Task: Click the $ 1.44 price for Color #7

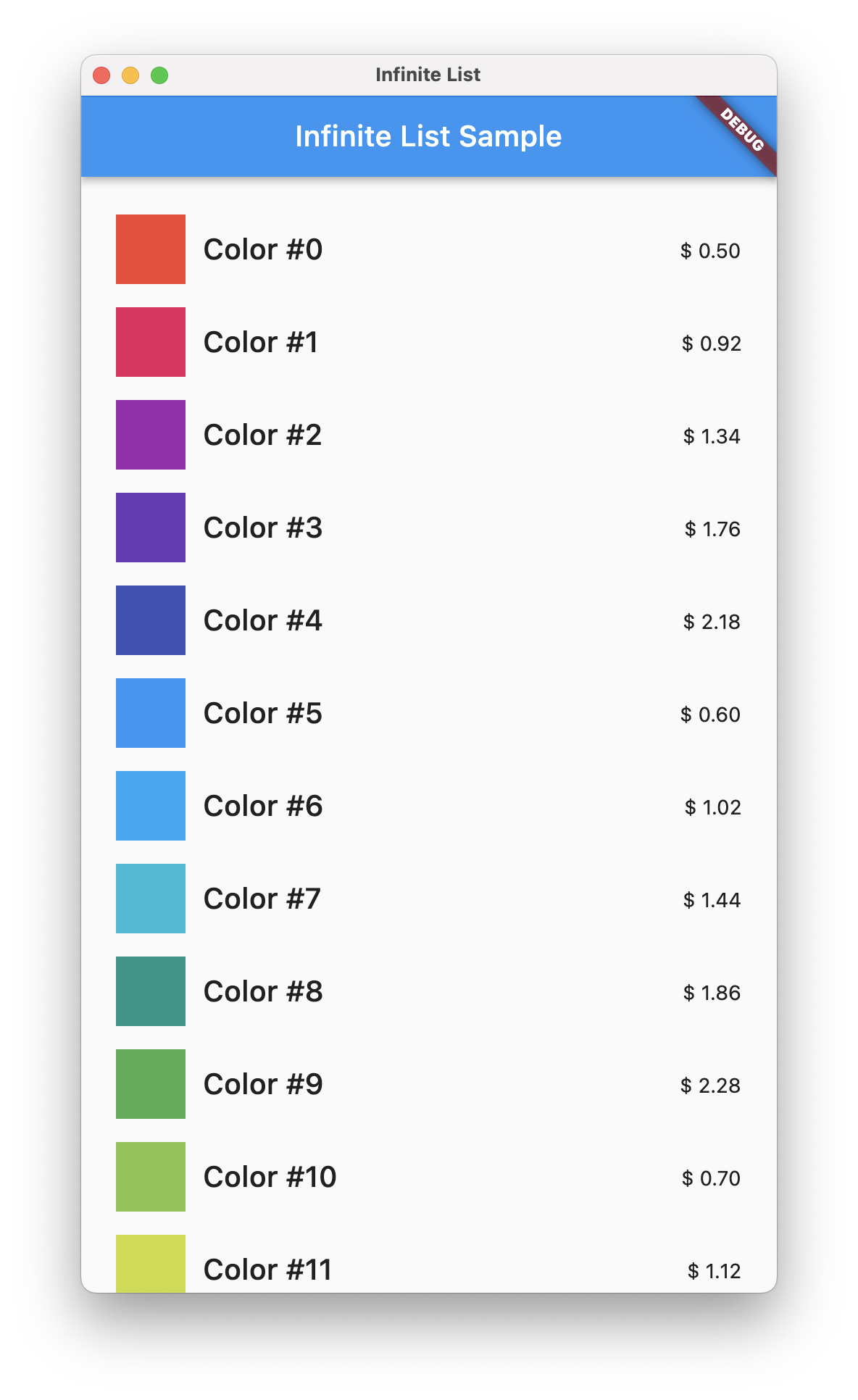Action: 712,901
